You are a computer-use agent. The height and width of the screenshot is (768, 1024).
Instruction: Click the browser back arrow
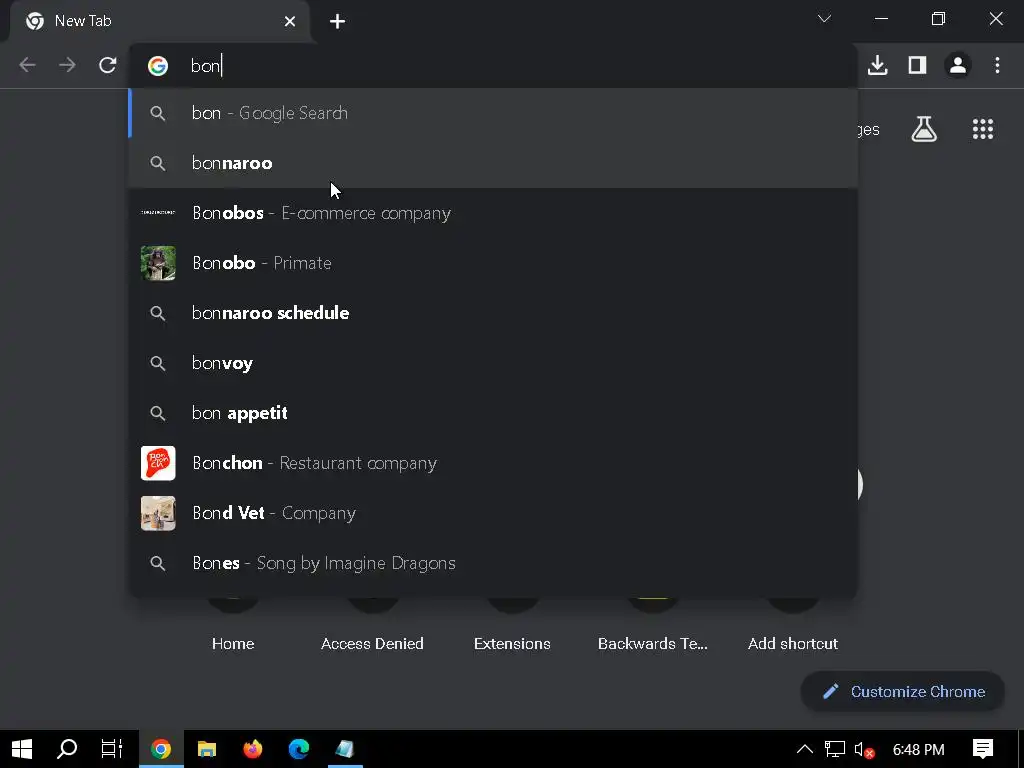pyautogui.click(x=27, y=65)
